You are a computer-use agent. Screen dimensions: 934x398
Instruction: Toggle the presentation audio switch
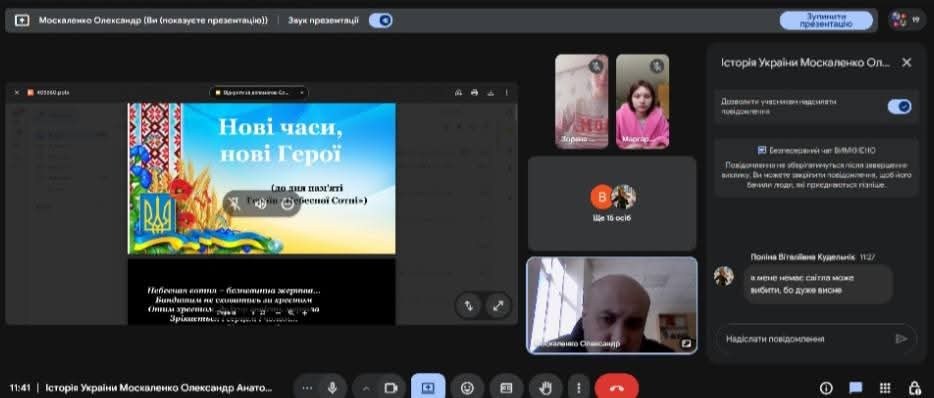click(381, 20)
